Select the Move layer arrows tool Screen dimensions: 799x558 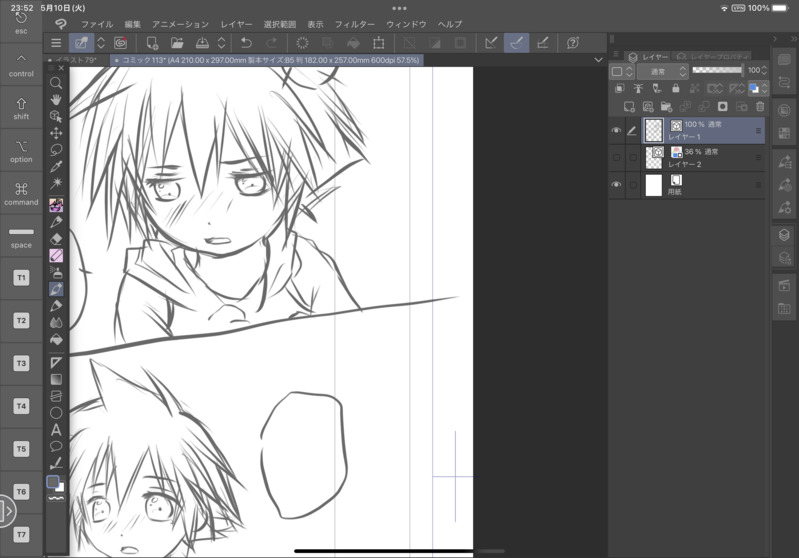pyautogui.click(x=56, y=133)
